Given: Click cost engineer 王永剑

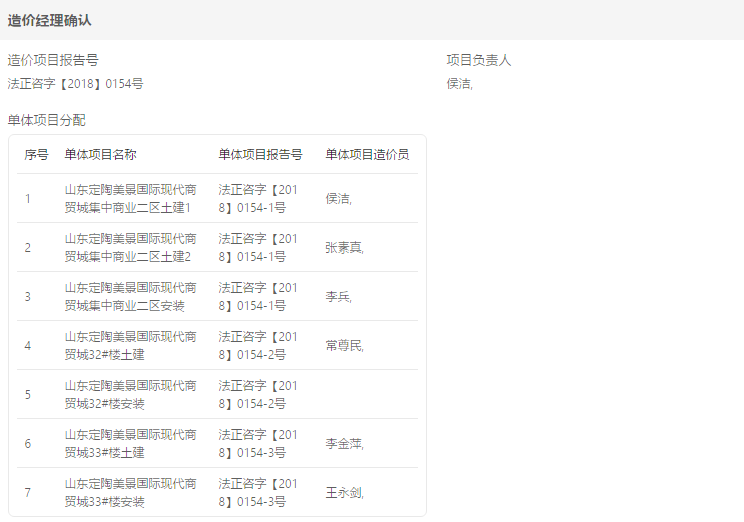Looking at the screenshot, I should coord(344,493).
